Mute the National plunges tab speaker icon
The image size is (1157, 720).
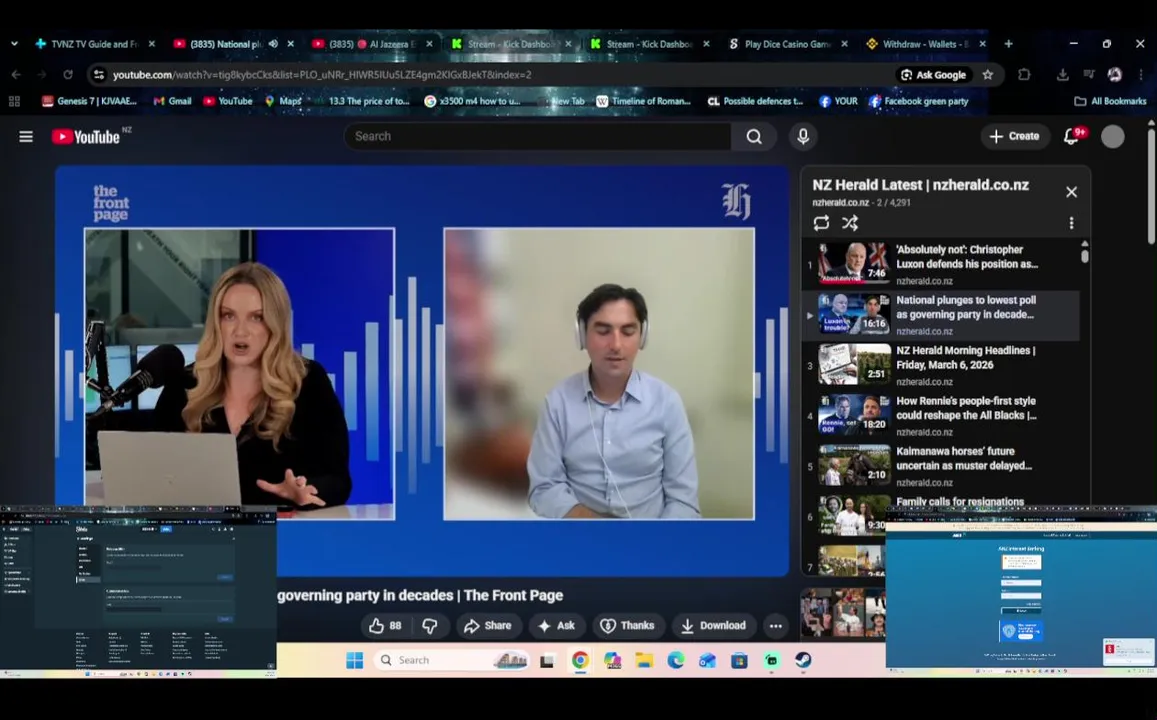click(273, 44)
